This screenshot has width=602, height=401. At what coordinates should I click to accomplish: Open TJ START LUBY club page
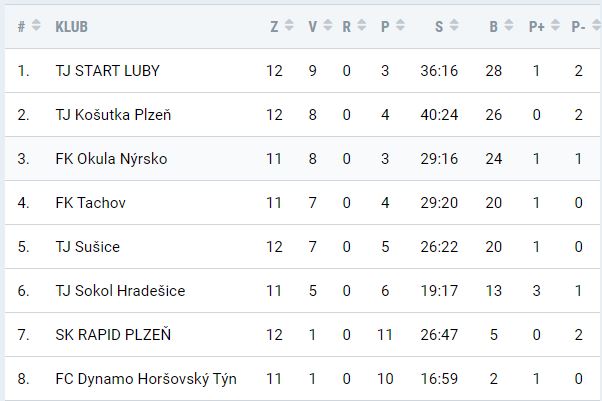(x=107, y=71)
